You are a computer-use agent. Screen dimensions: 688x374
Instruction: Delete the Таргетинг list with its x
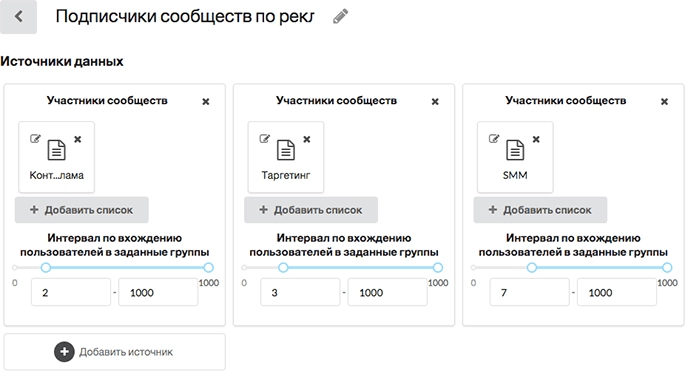point(307,139)
